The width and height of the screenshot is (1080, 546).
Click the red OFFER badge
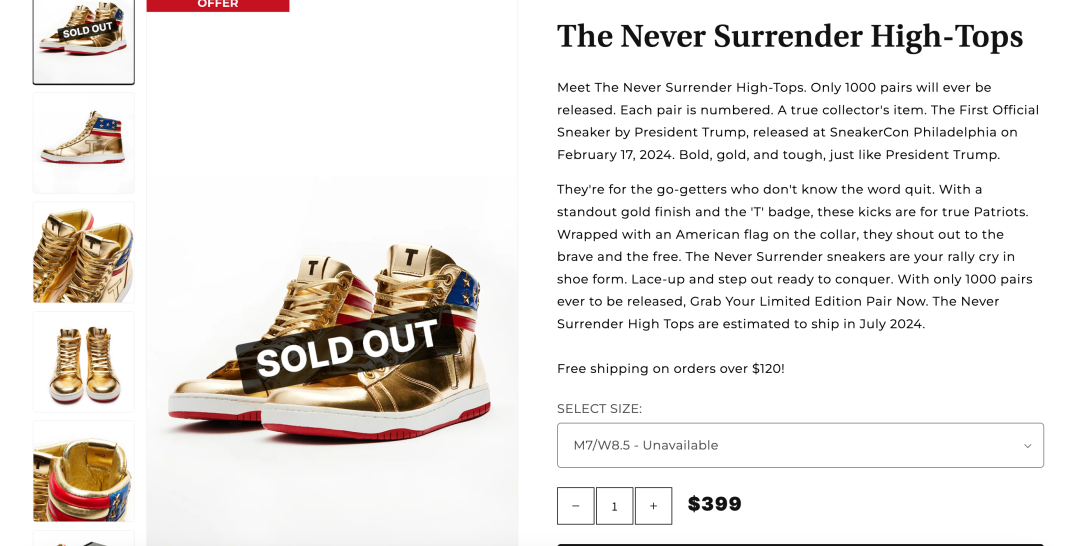point(218,5)
